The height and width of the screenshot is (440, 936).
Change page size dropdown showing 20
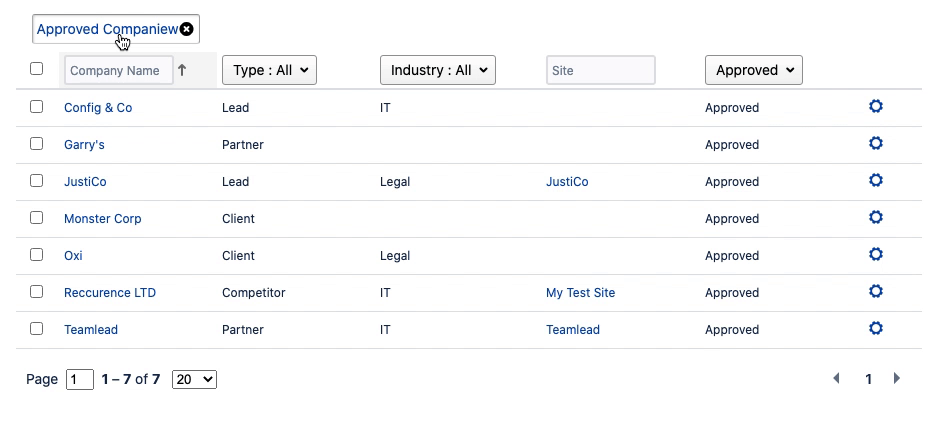click(x=194, y=380)
